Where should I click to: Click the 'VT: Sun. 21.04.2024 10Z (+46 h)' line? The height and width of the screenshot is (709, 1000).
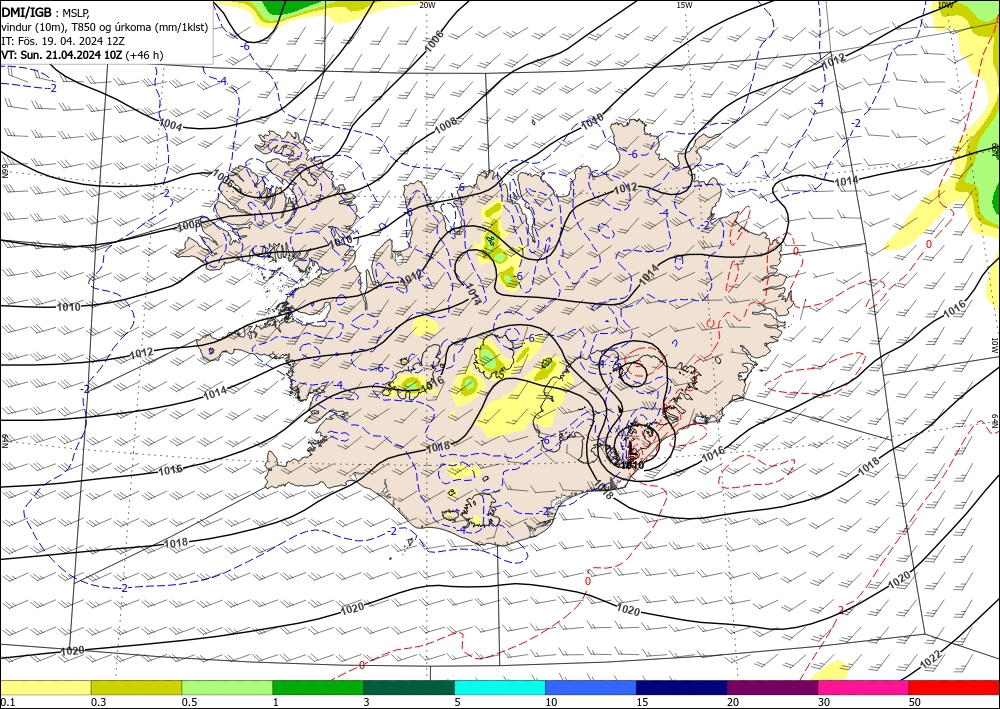(x=82, y=55)
